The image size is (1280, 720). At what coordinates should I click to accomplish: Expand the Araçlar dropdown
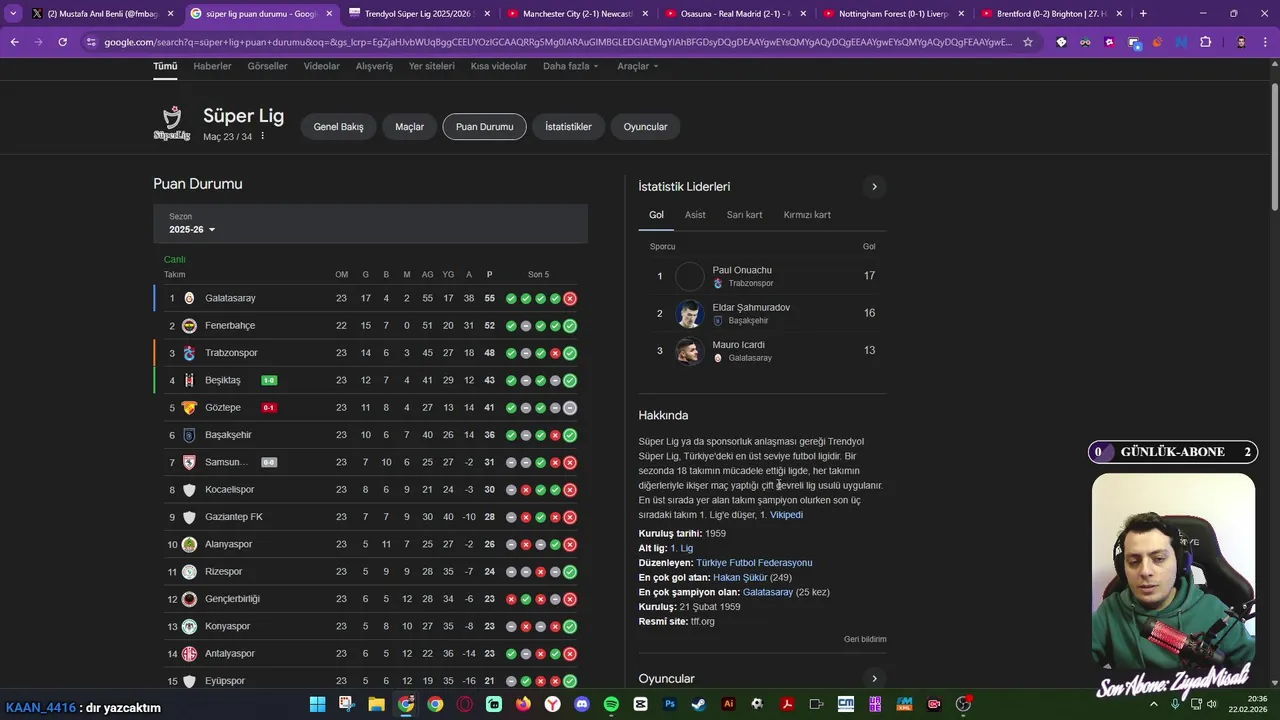point(638,66)
